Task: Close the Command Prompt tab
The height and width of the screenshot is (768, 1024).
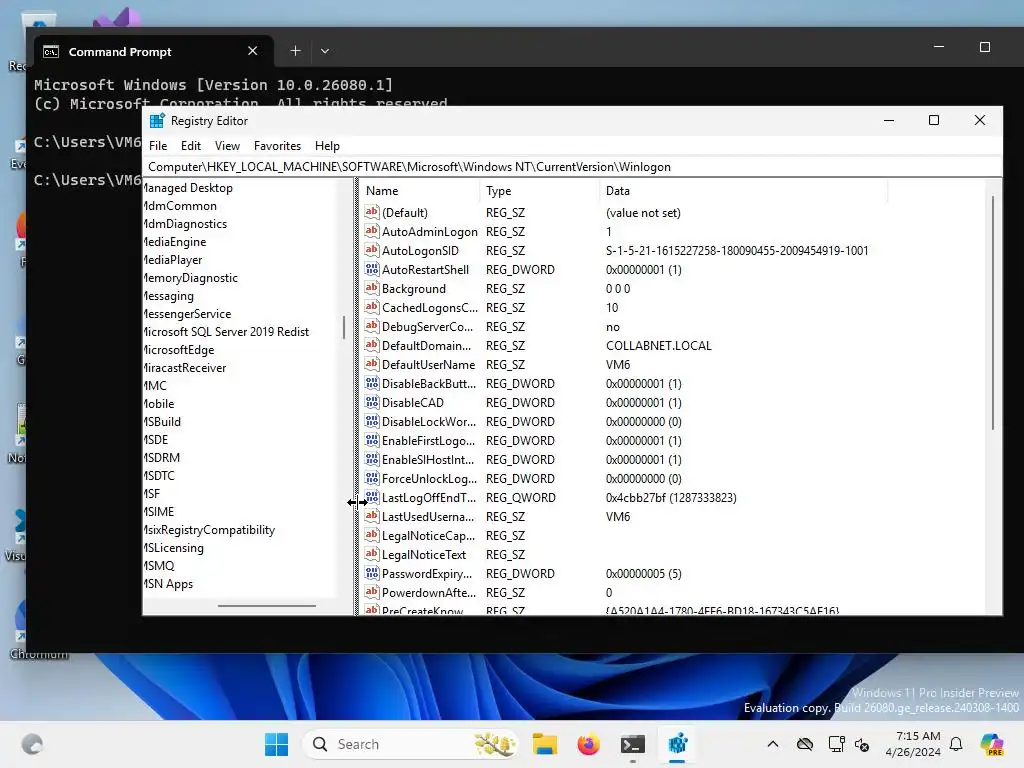Action: 253,51
